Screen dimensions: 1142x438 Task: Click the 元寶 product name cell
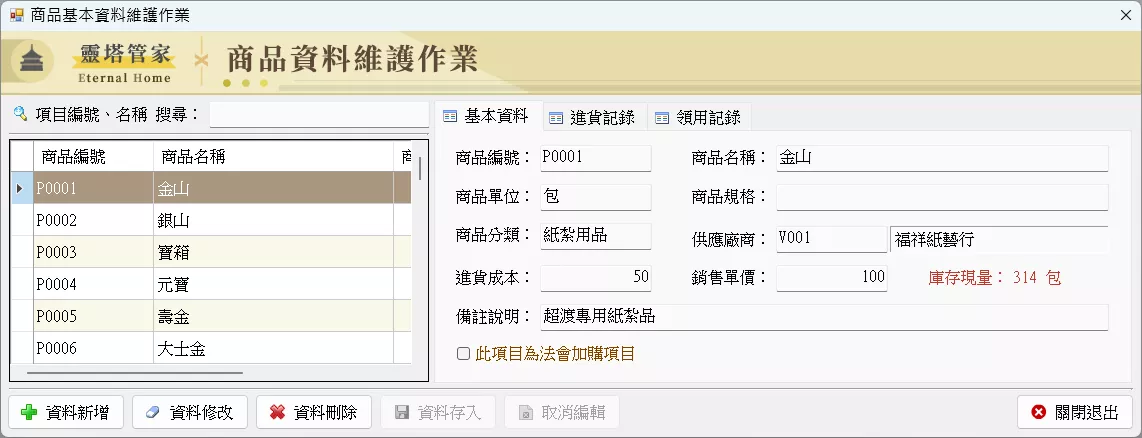pyautogui.click(x=273, y=284)
